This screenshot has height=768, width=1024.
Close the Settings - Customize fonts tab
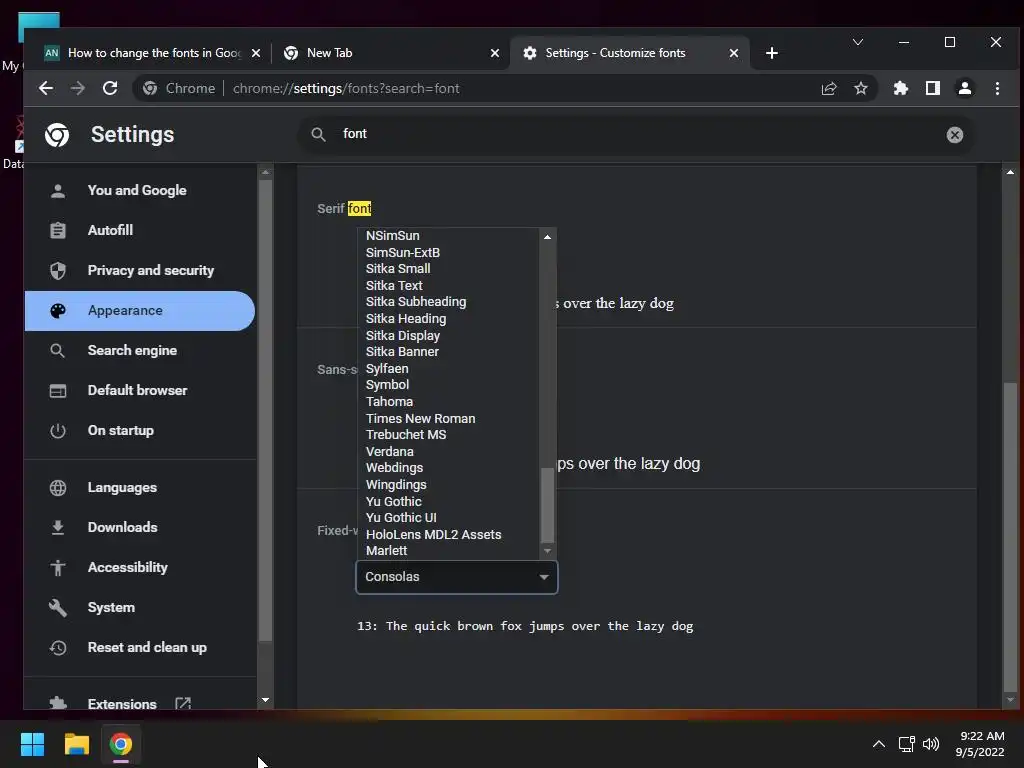(734, 53)
